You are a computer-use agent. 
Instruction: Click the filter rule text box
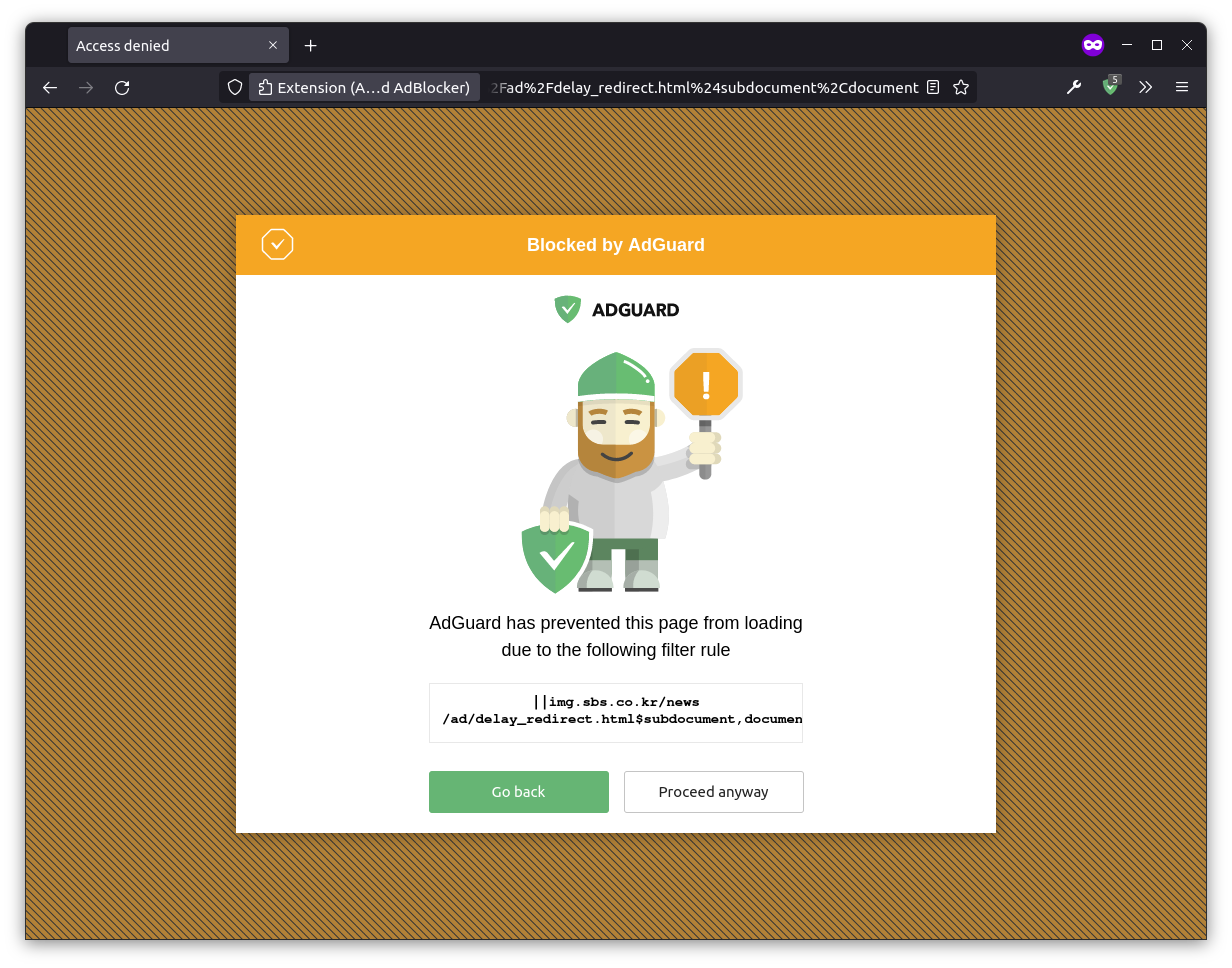click(616, 713)
